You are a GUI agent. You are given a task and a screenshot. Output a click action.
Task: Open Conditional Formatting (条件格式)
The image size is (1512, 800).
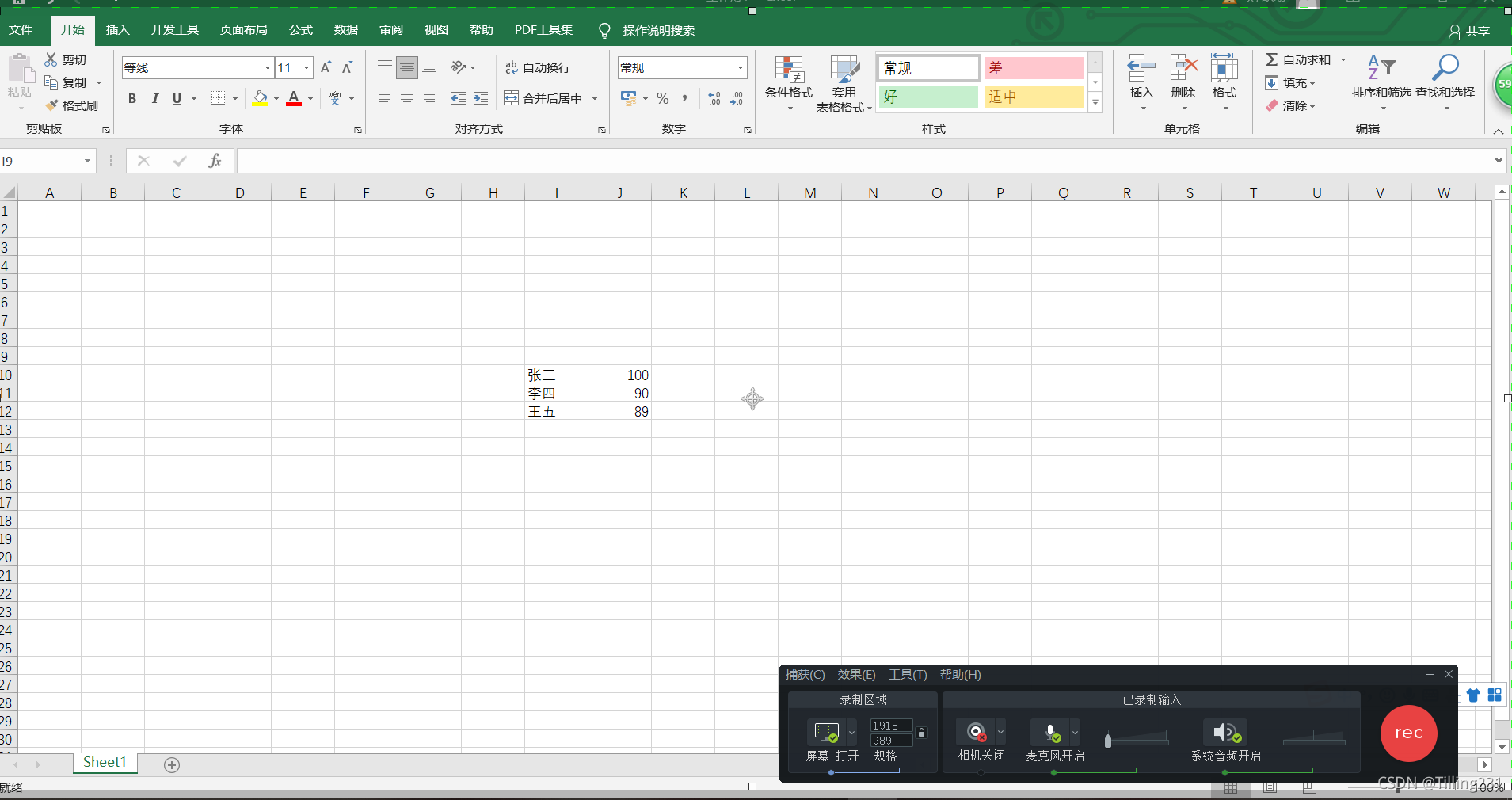789,83
